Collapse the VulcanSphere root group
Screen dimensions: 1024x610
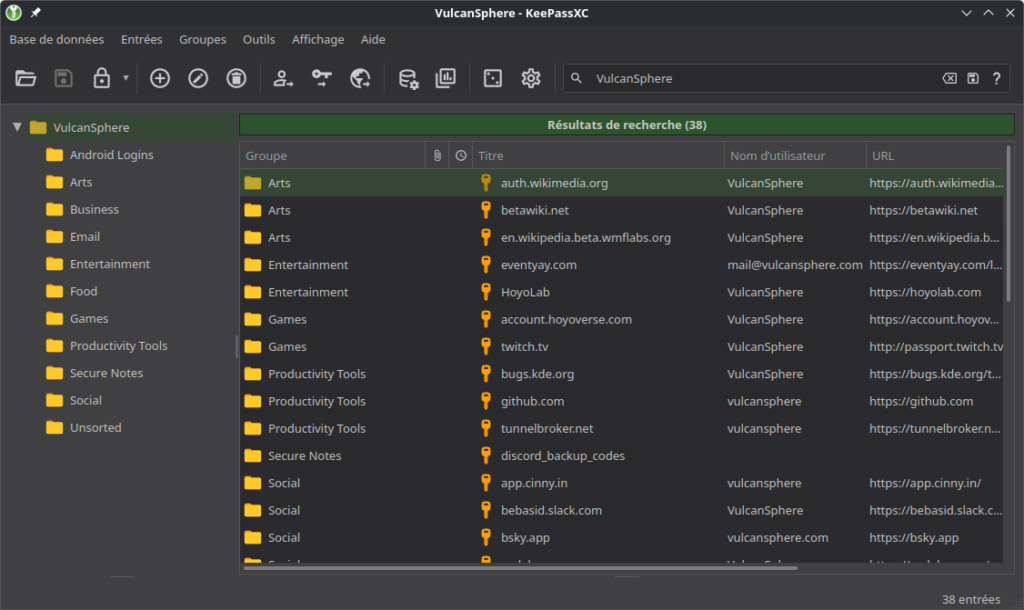point(18,127)
